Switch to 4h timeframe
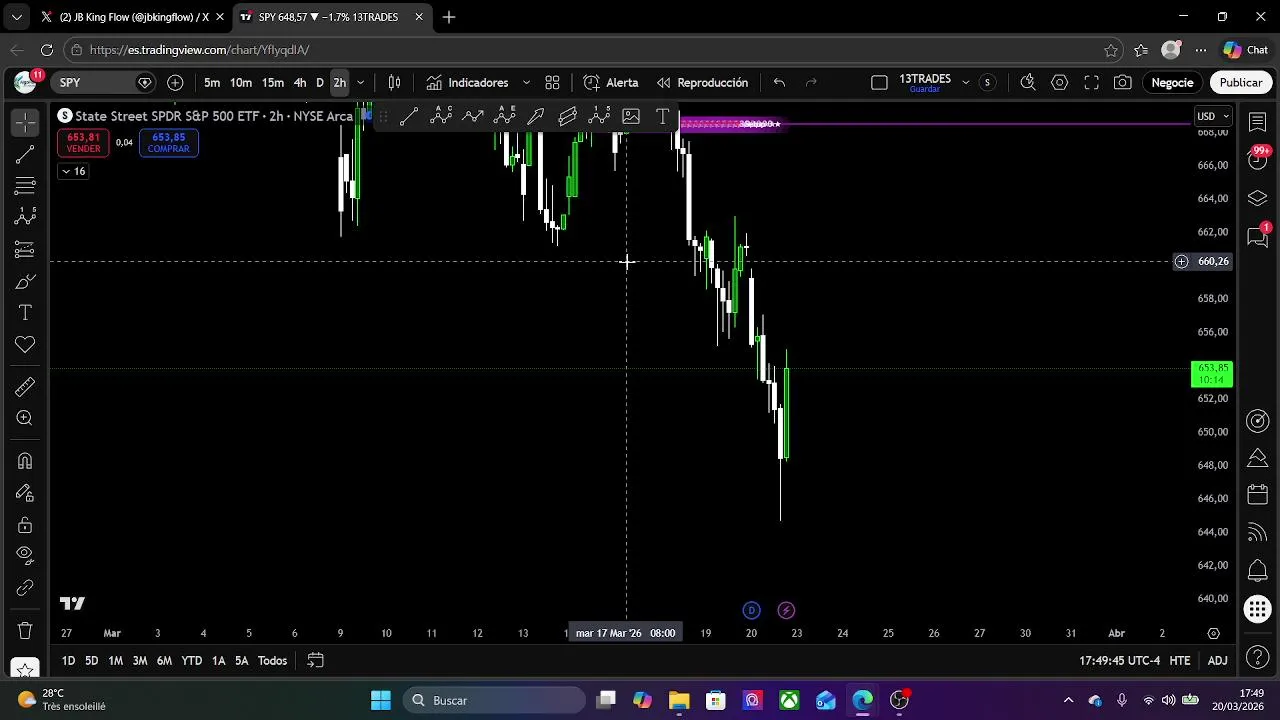 click(x=300, y=83)
